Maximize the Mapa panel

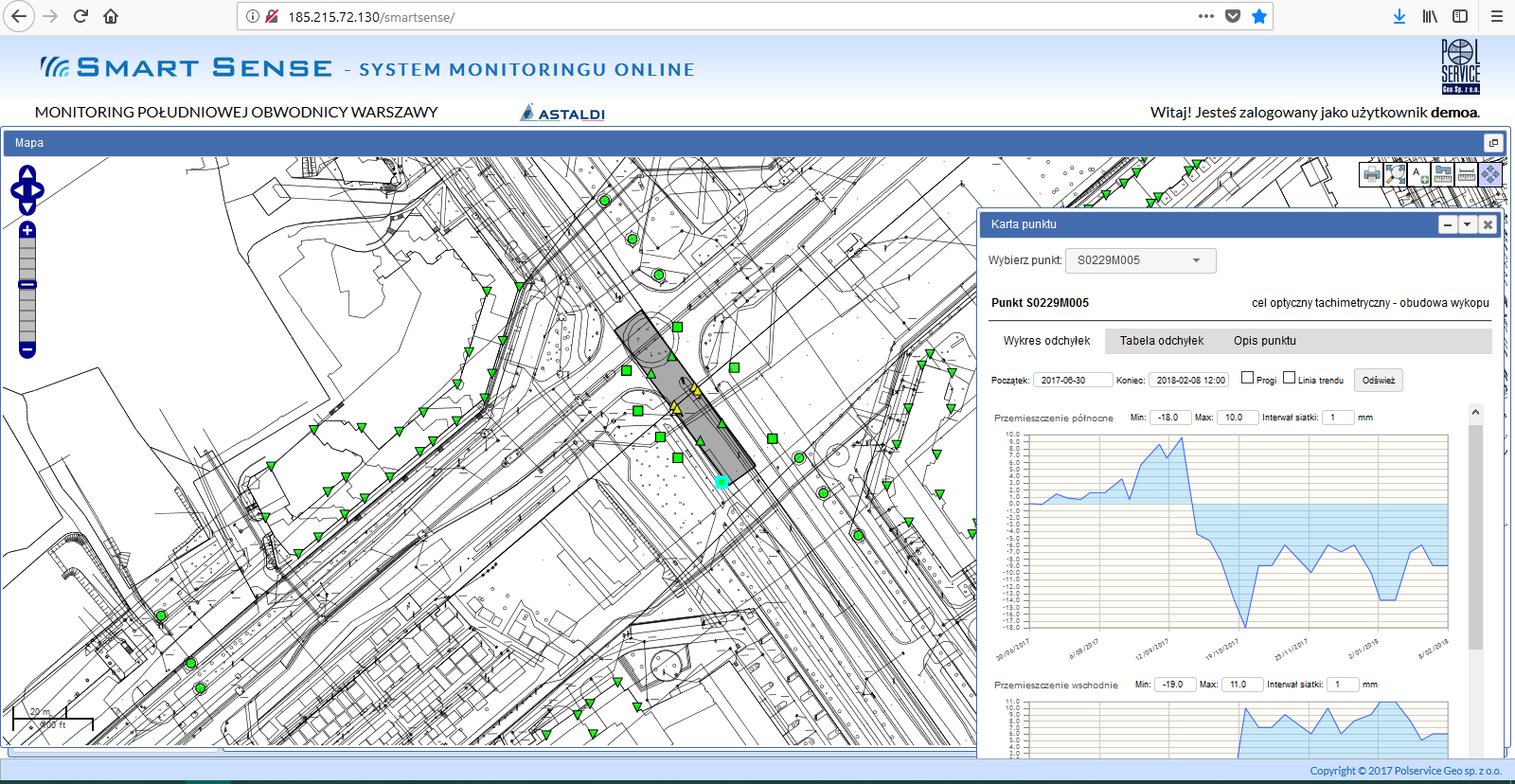tap(1493, 143)
